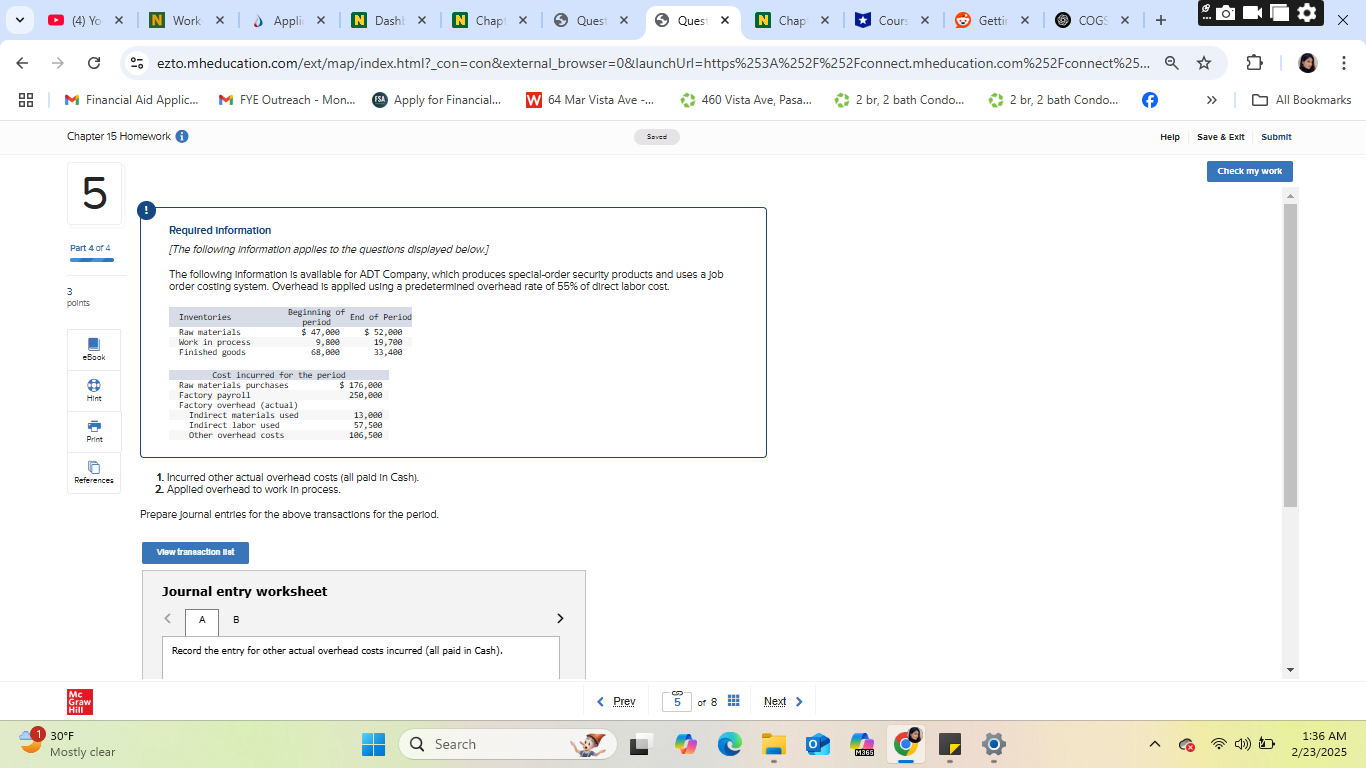
Task: Click the browser profile avatar icon
Action: tap(1307, 62)
